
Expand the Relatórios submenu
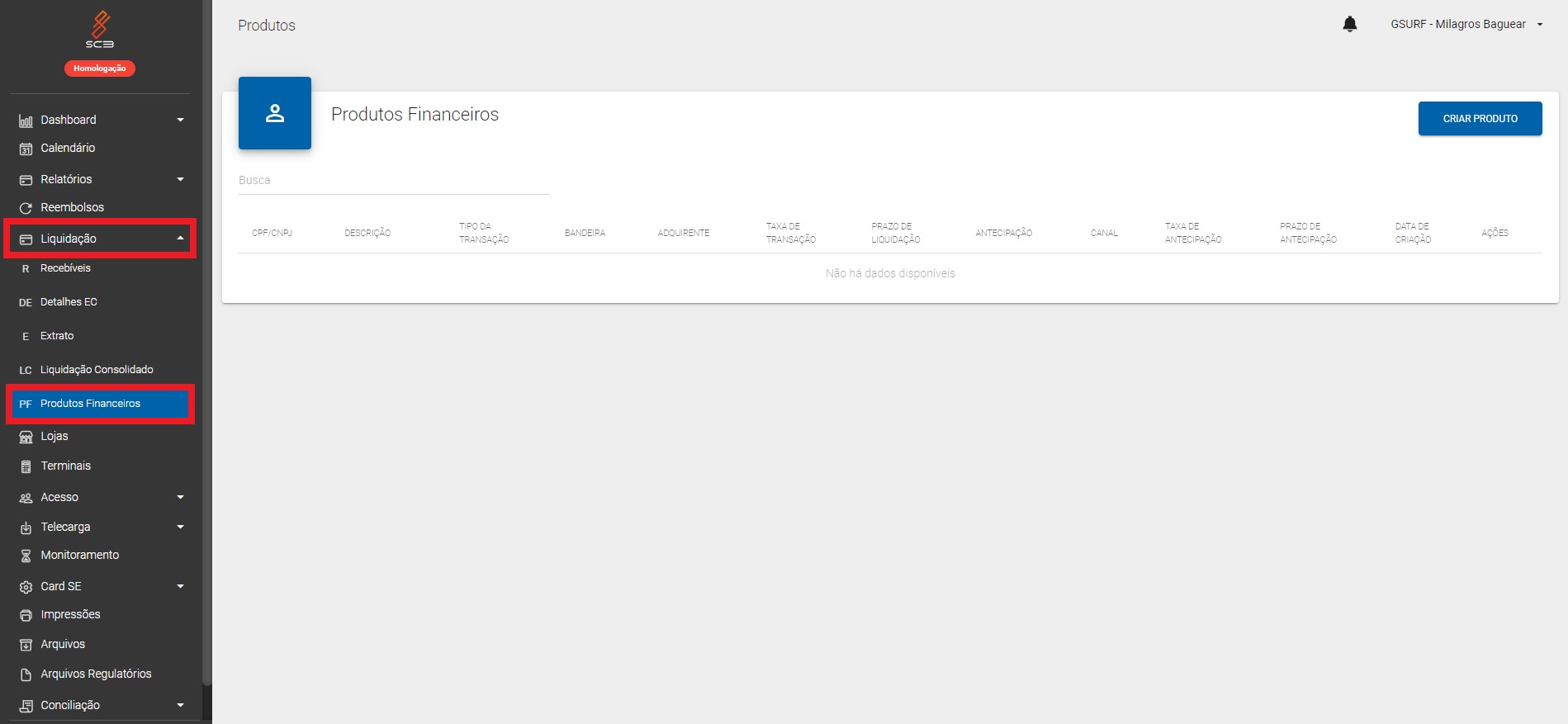pos(180,180)
